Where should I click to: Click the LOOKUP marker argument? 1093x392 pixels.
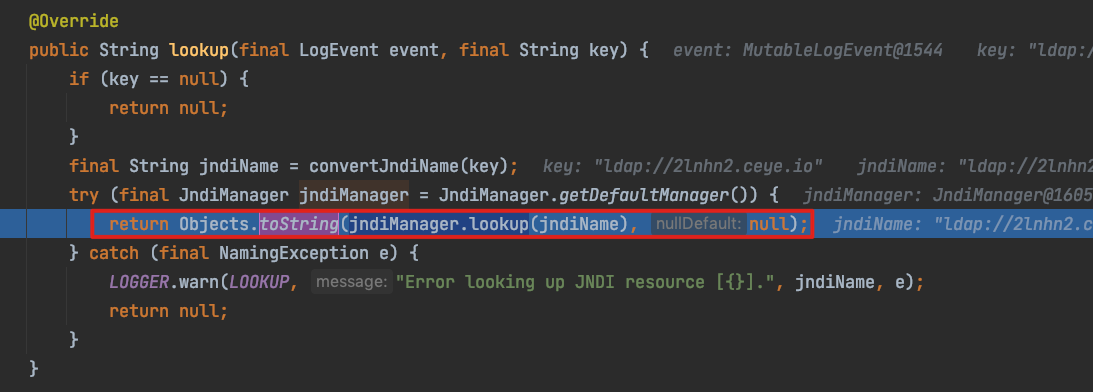coord(259,282)
